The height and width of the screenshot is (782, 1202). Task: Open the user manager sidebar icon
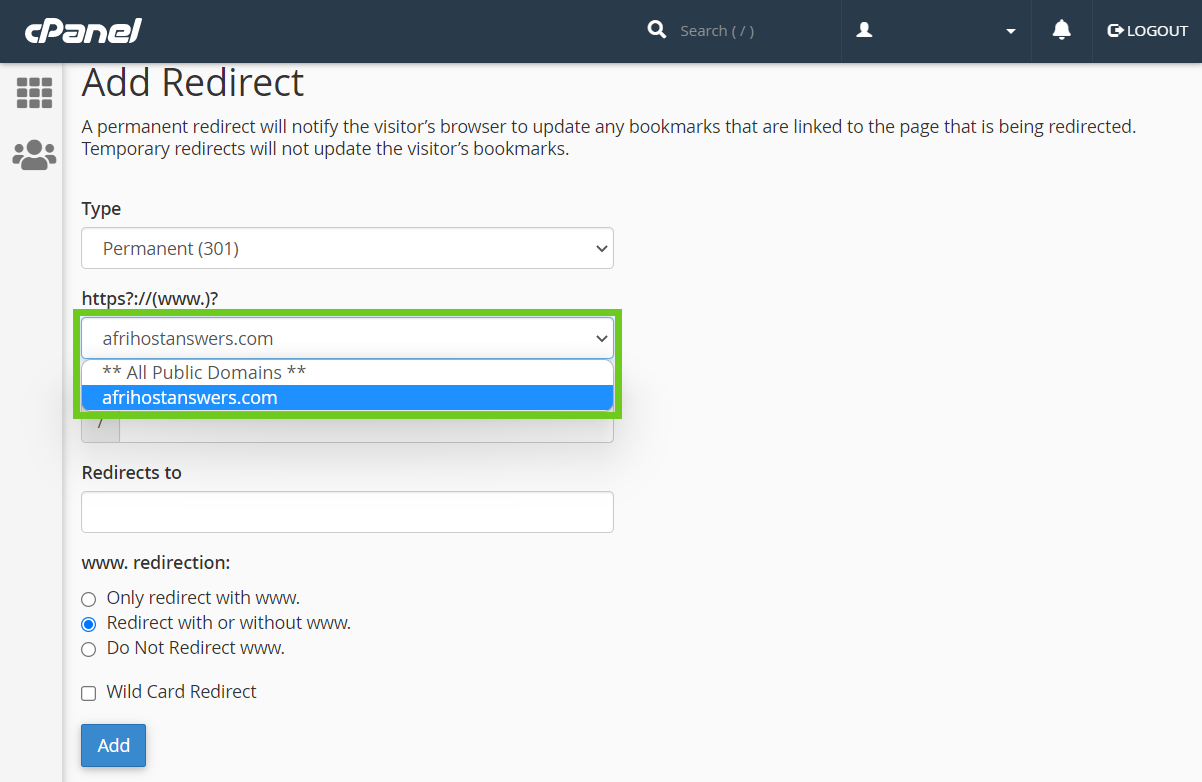click(34, 155)
